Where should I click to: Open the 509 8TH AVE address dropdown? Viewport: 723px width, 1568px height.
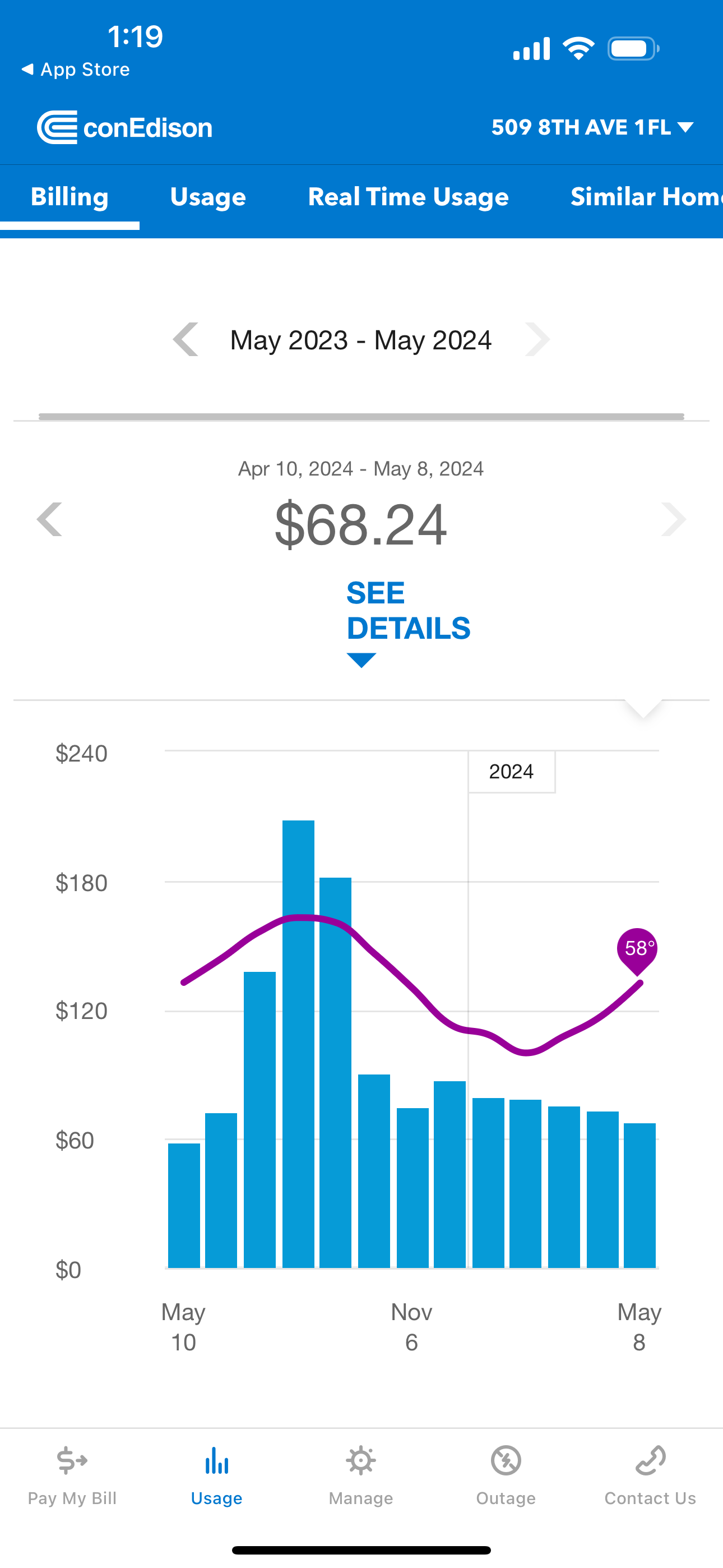pyautogui.click(x=591, y=127)
